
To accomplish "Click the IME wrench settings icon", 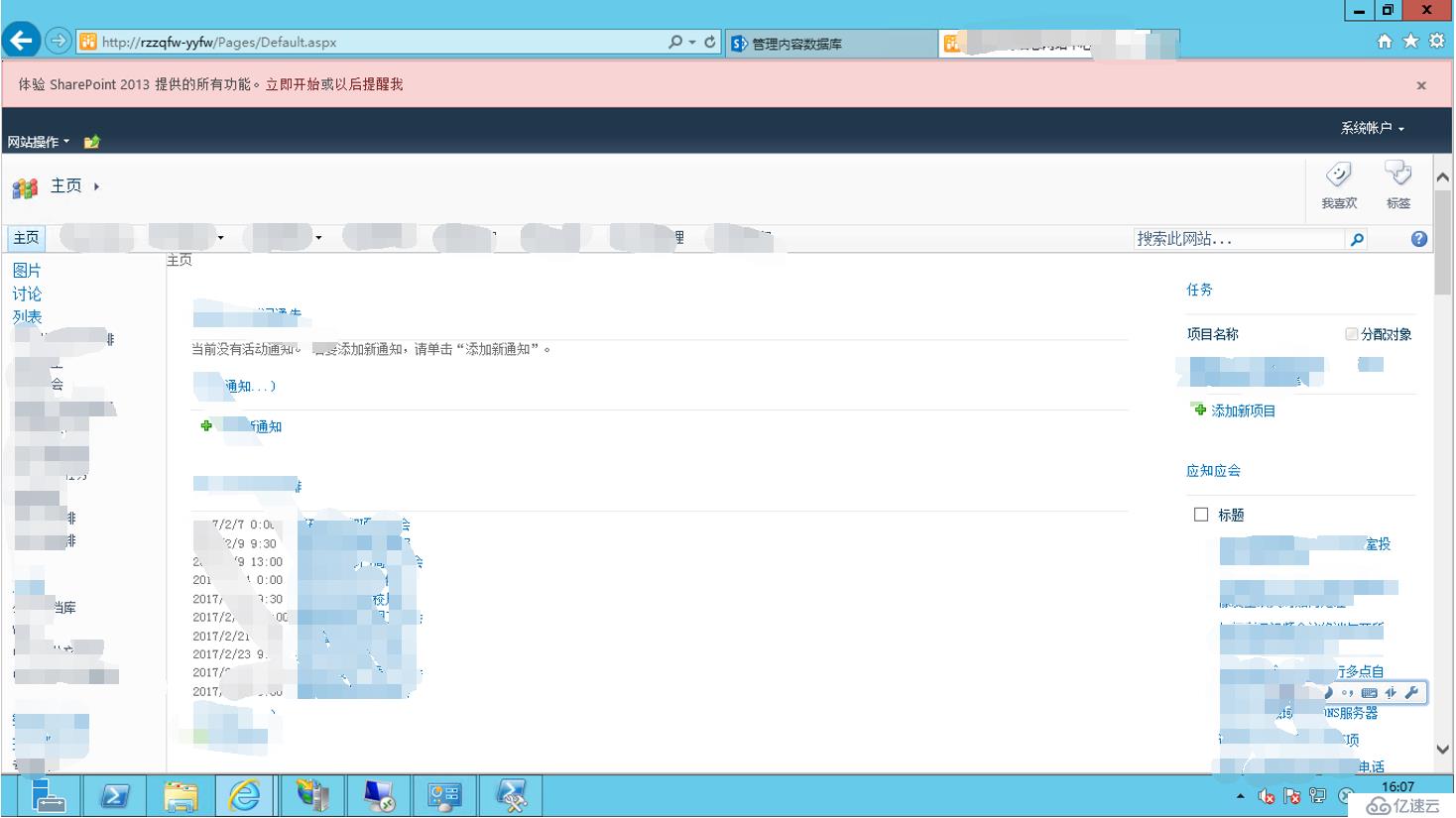I will coord(1412,693).
